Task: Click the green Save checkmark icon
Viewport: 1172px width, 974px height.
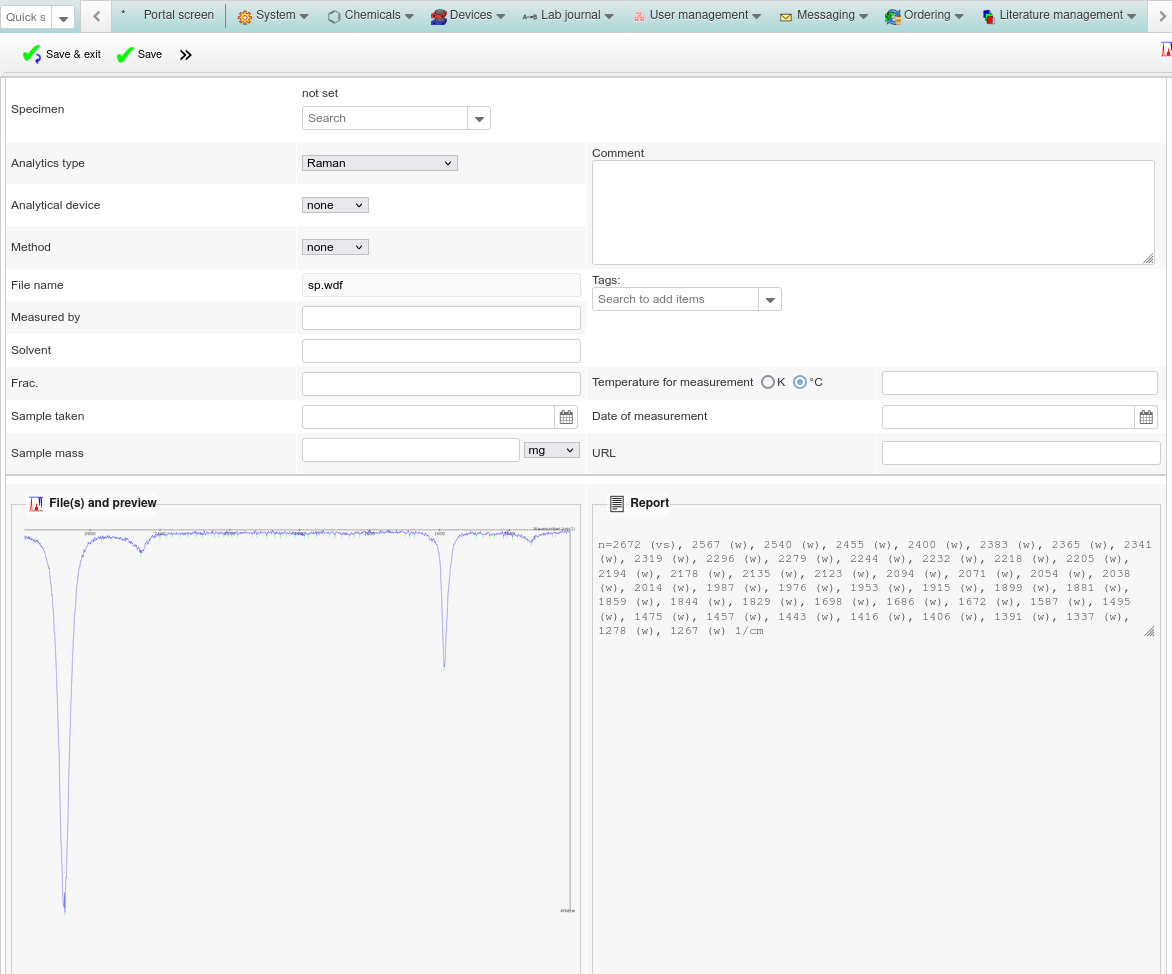Action: tap(125, 55)
